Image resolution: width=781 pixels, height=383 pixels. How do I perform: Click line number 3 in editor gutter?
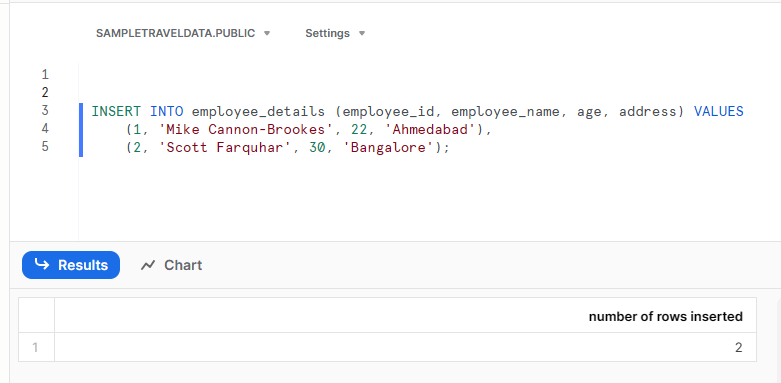(x=45, y=111)
